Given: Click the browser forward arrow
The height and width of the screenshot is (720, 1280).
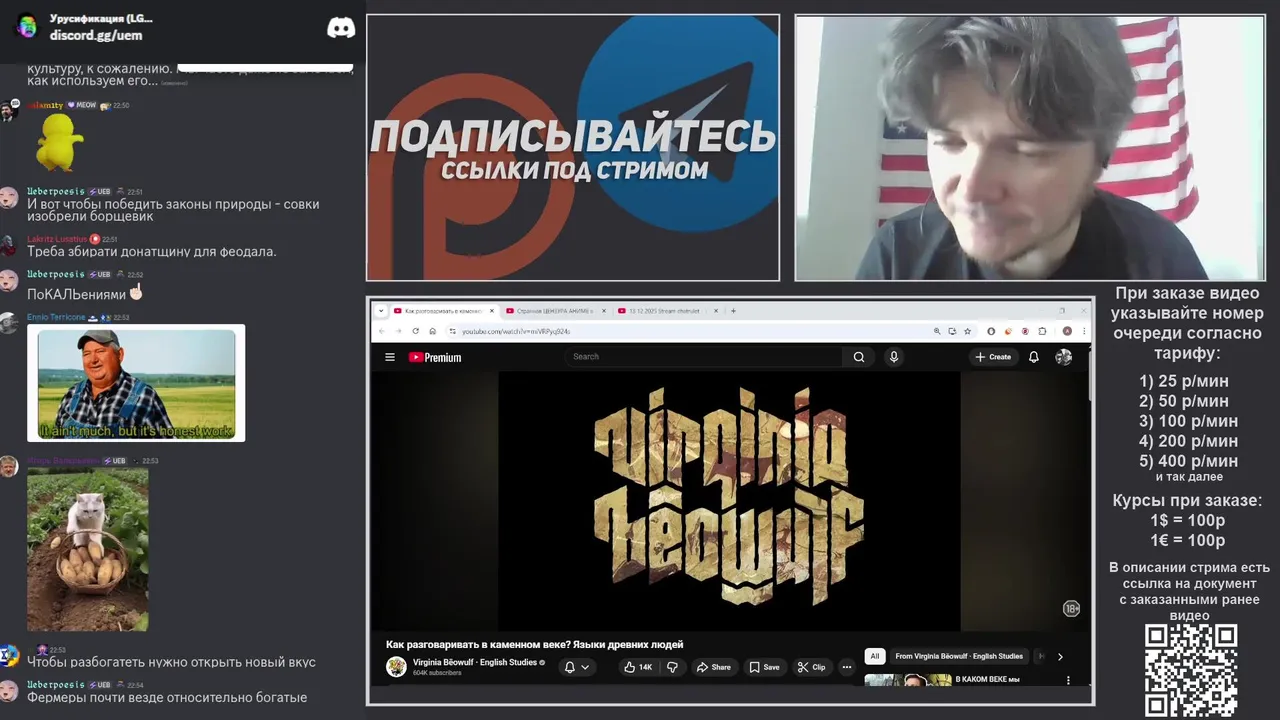Looking at the screenshot, I should click(398, 331).
